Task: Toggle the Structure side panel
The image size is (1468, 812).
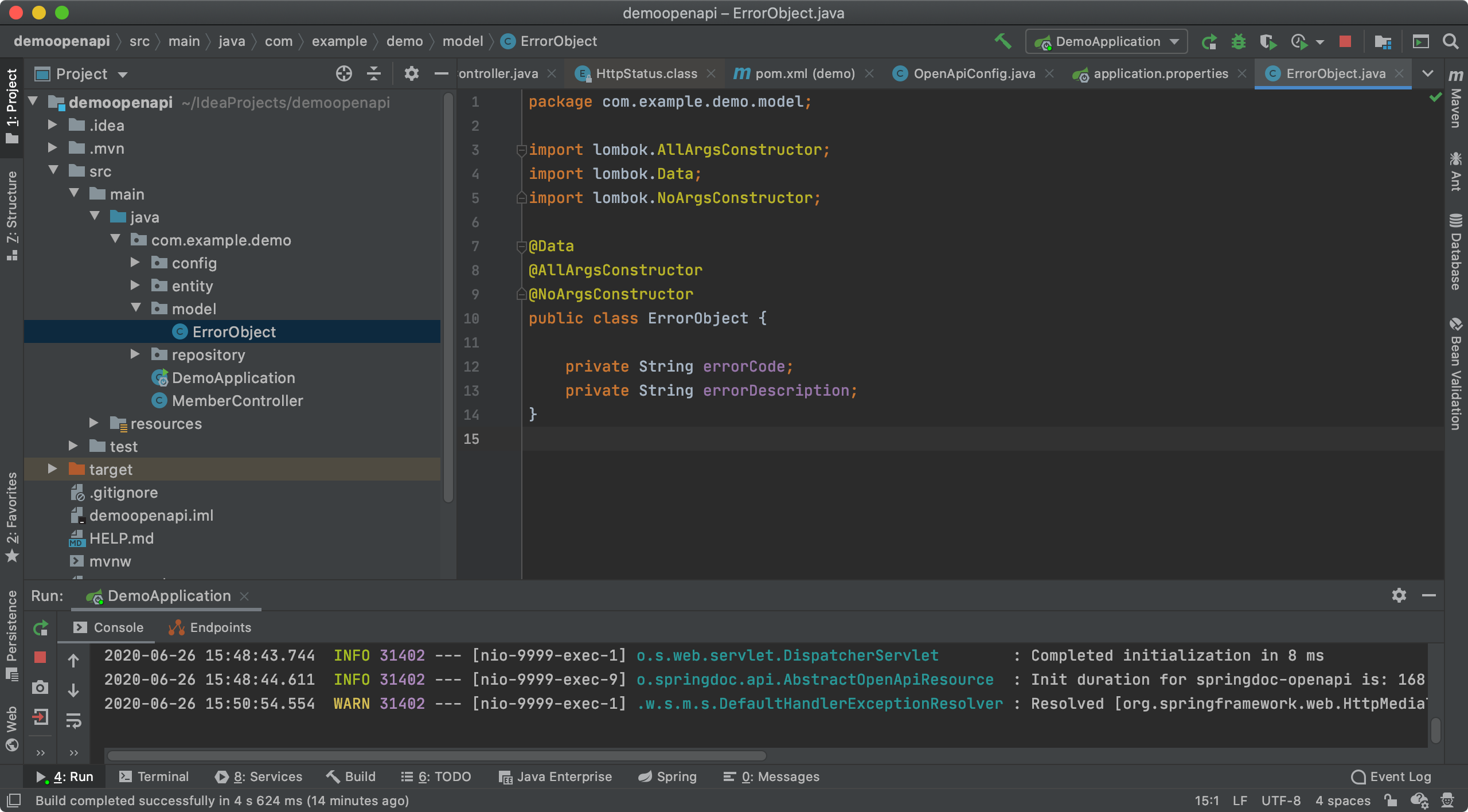Action: tap(11, 215)
